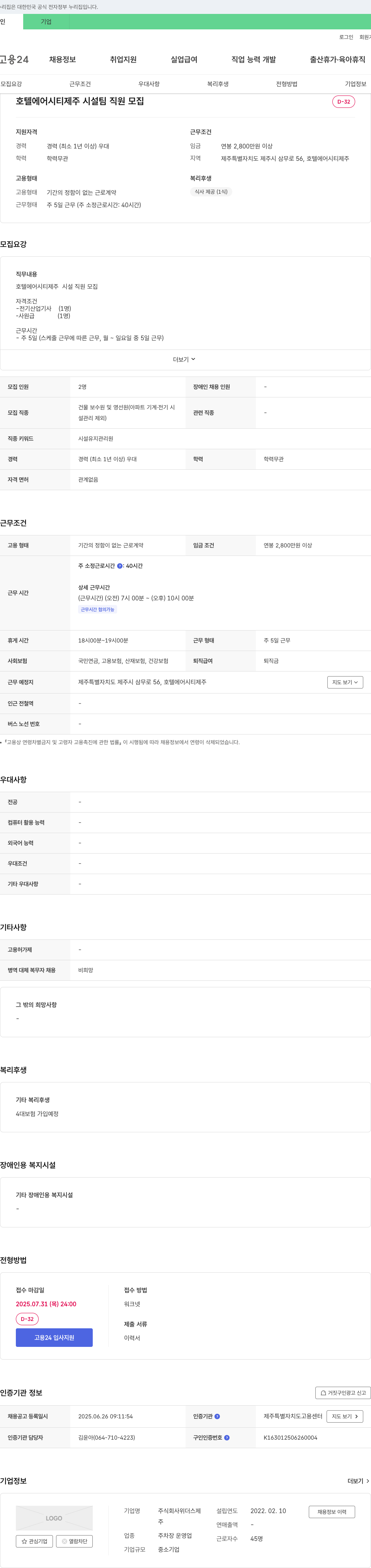The image size is (371, 1568).
Task: Click the 식사 제공 (1식) benefit tag
Action: pyautogui.click(x=211, y=192)
